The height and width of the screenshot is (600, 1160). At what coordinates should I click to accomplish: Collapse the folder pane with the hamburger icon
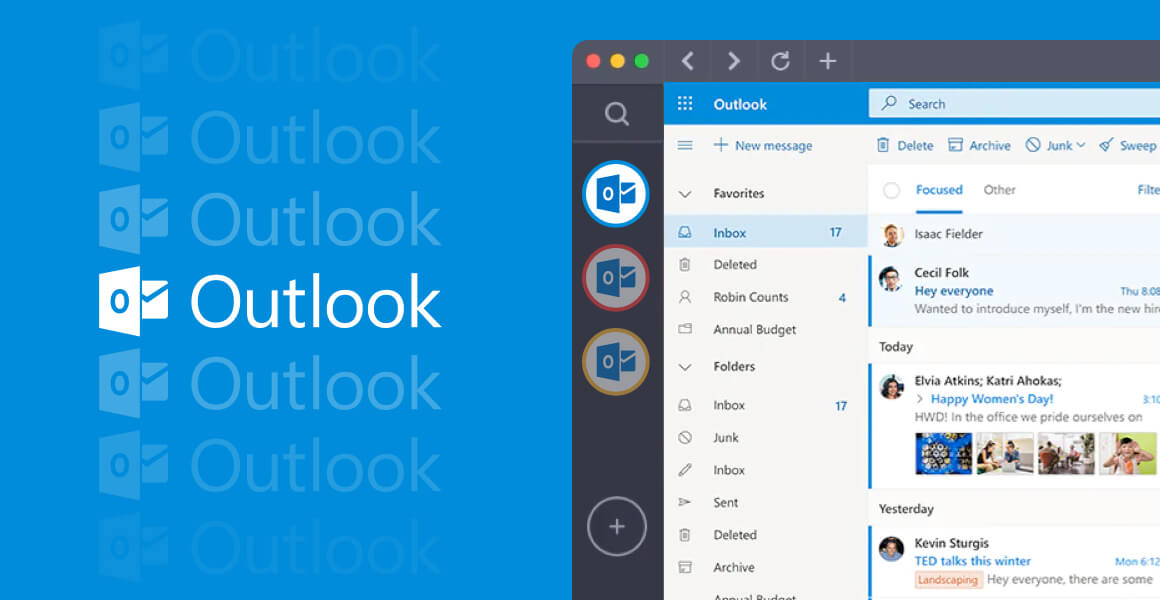686,145
